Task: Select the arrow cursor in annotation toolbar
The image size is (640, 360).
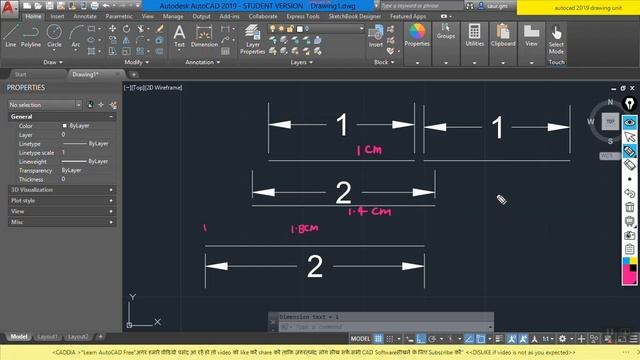Action: (x=630, y=137)
